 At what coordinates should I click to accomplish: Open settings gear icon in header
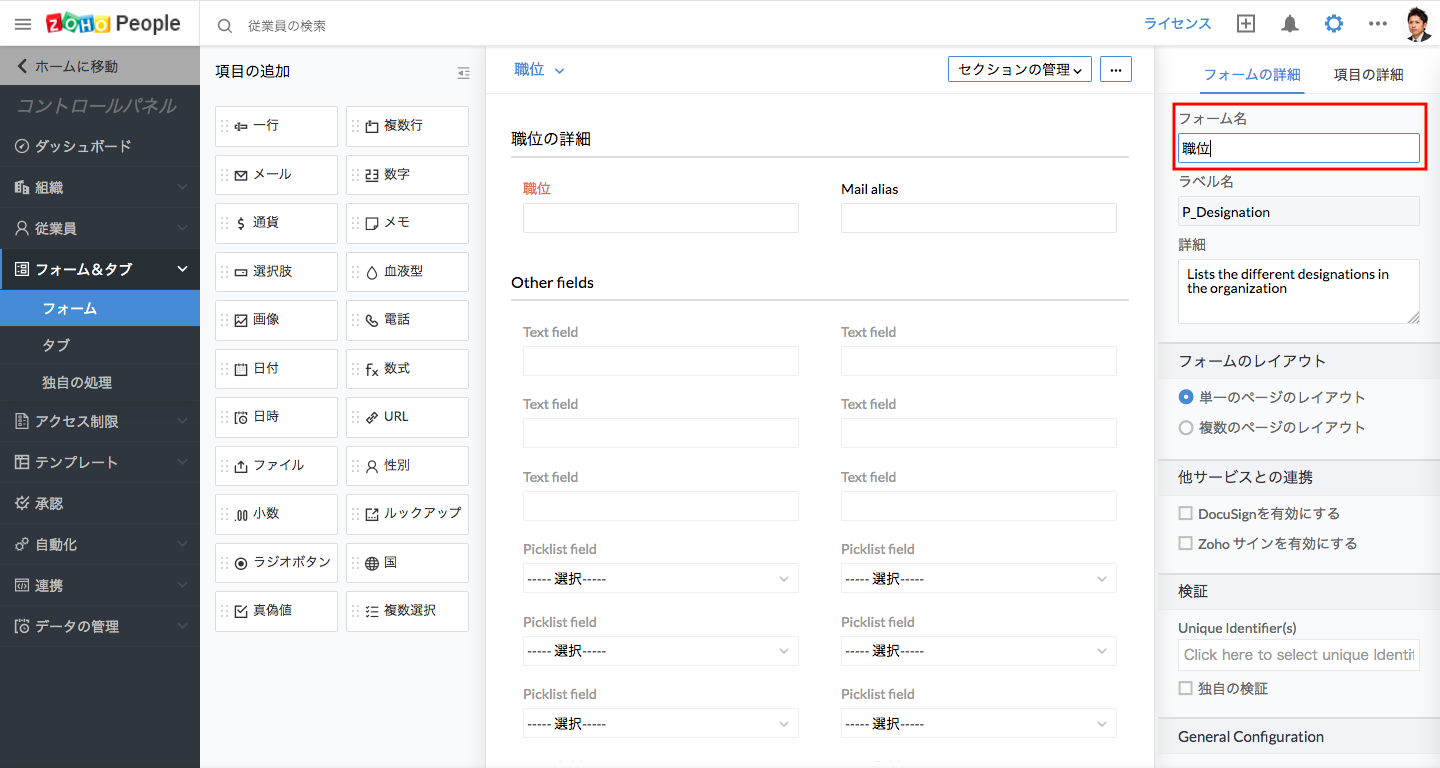click(1334, 24)
